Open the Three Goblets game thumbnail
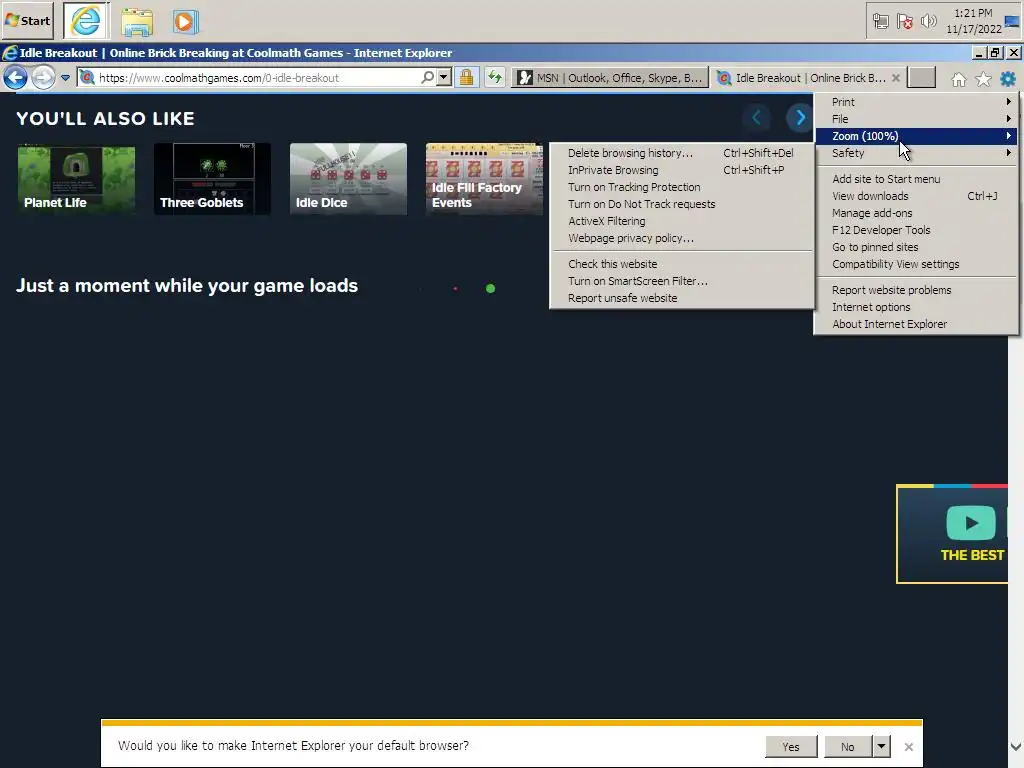This screenshot has height=768, width=1024. coord(212,179)
